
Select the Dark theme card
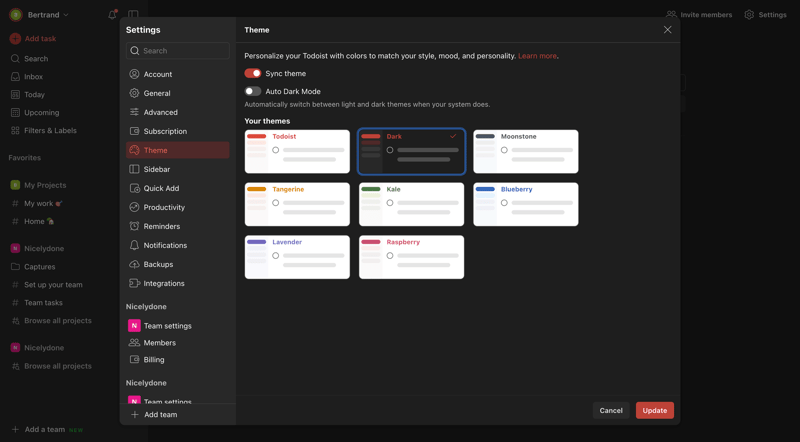412,152
